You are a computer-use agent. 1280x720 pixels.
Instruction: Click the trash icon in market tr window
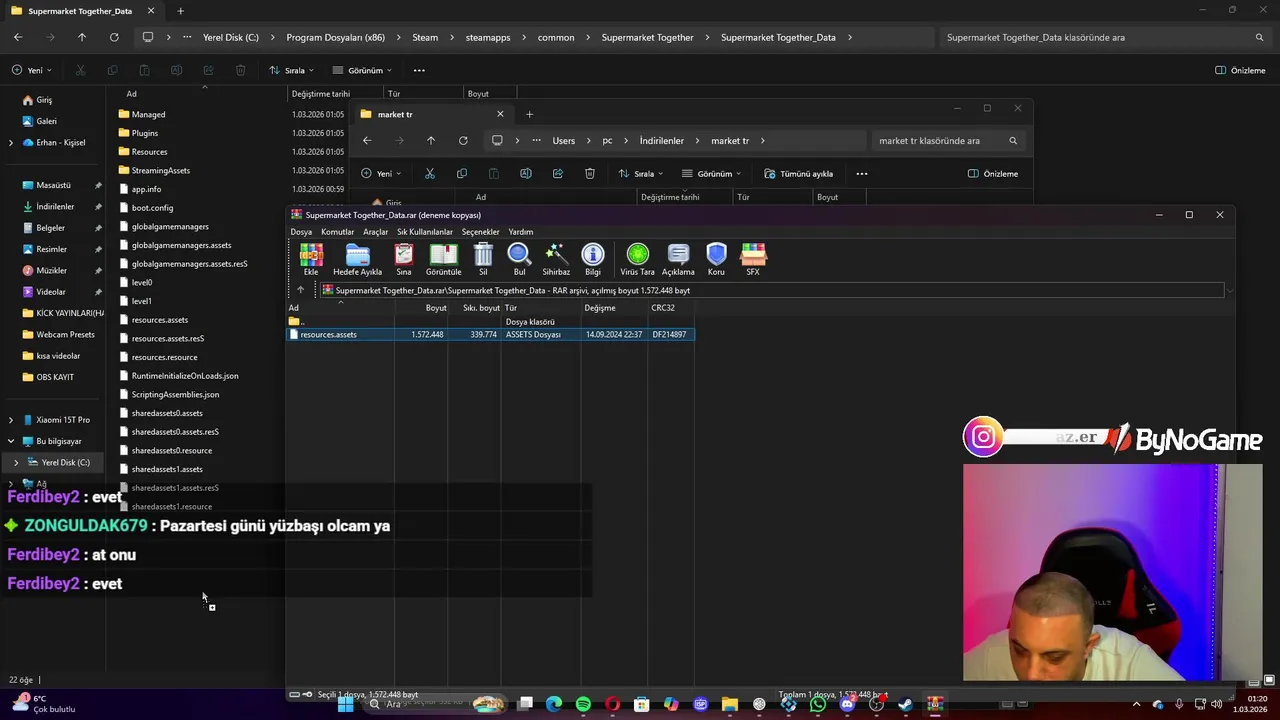coord(590,174)
